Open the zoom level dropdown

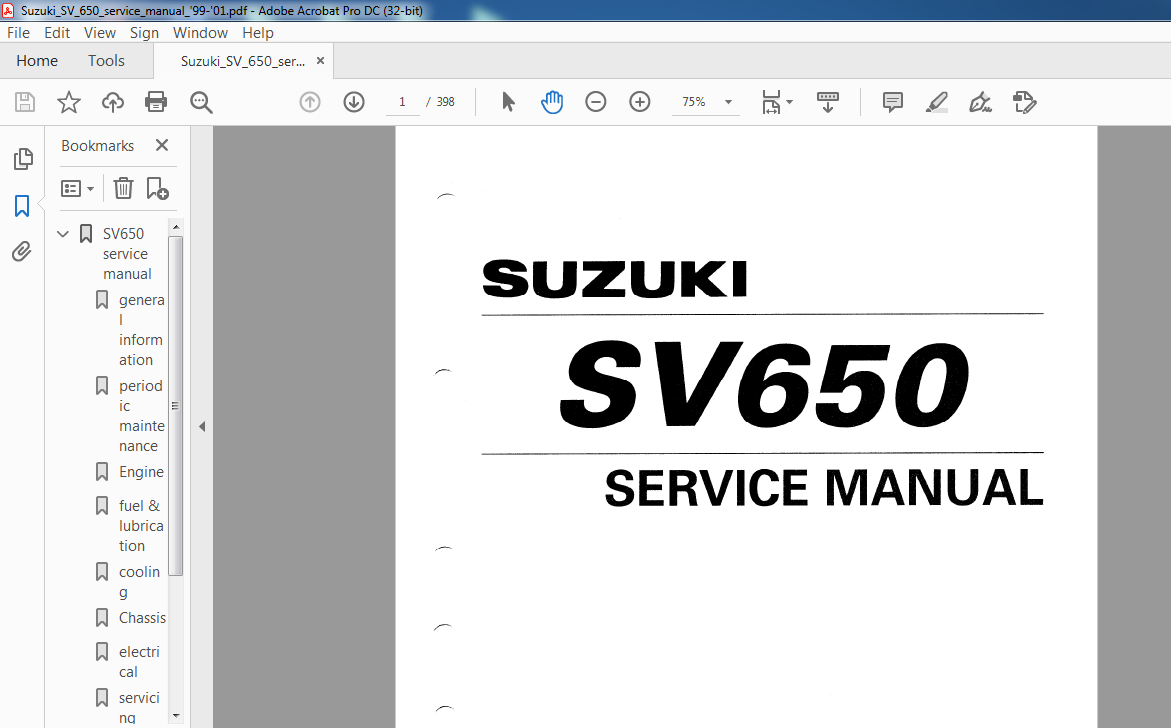tap(728, 102)
